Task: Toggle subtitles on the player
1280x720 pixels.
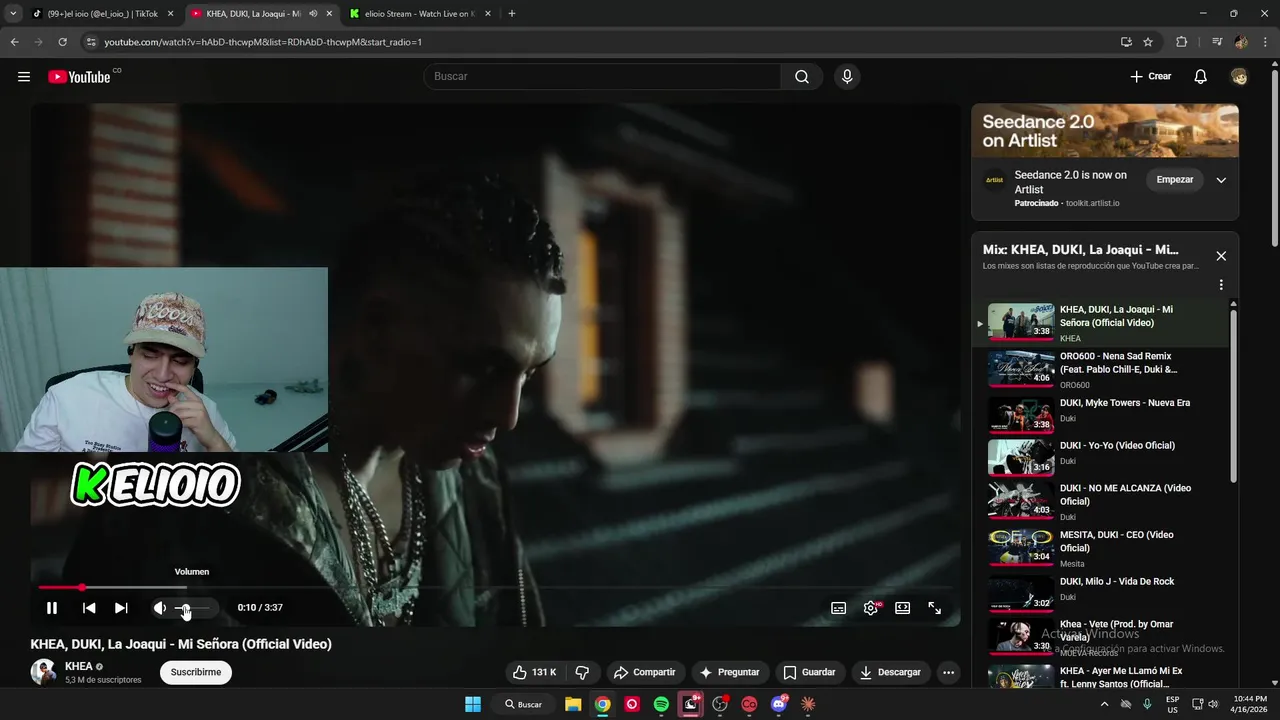Action: 839,608
